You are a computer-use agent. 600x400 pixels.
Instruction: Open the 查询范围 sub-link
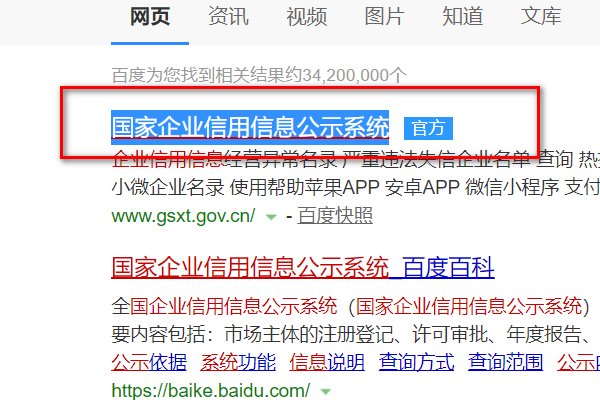coord(505,362)
